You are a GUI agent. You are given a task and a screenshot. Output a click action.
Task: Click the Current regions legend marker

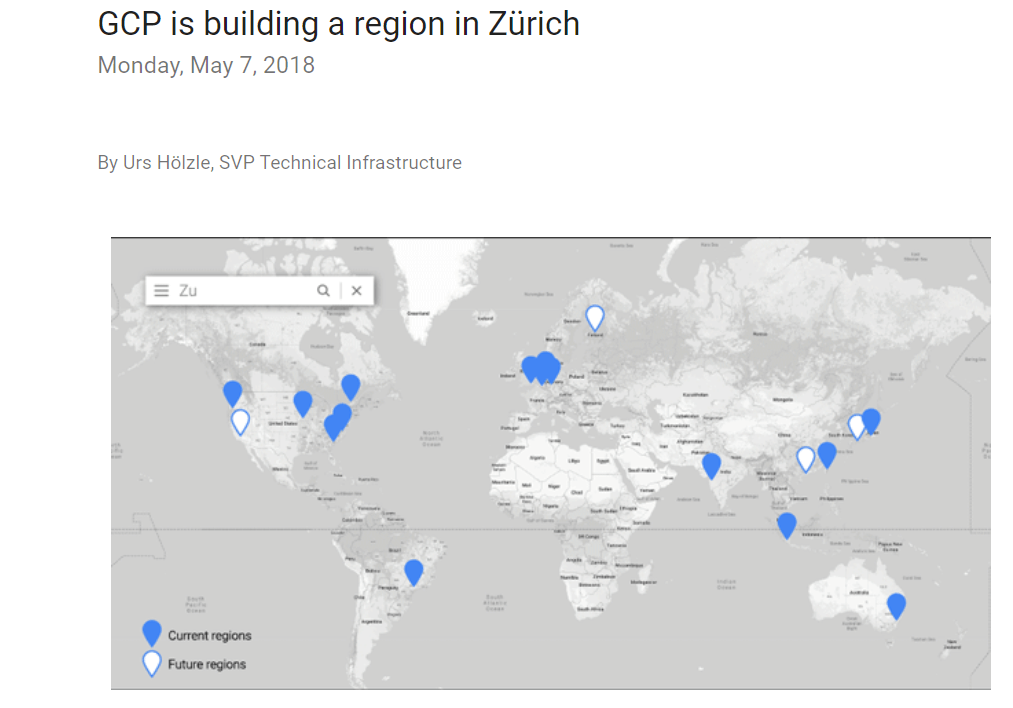point(152,631)
